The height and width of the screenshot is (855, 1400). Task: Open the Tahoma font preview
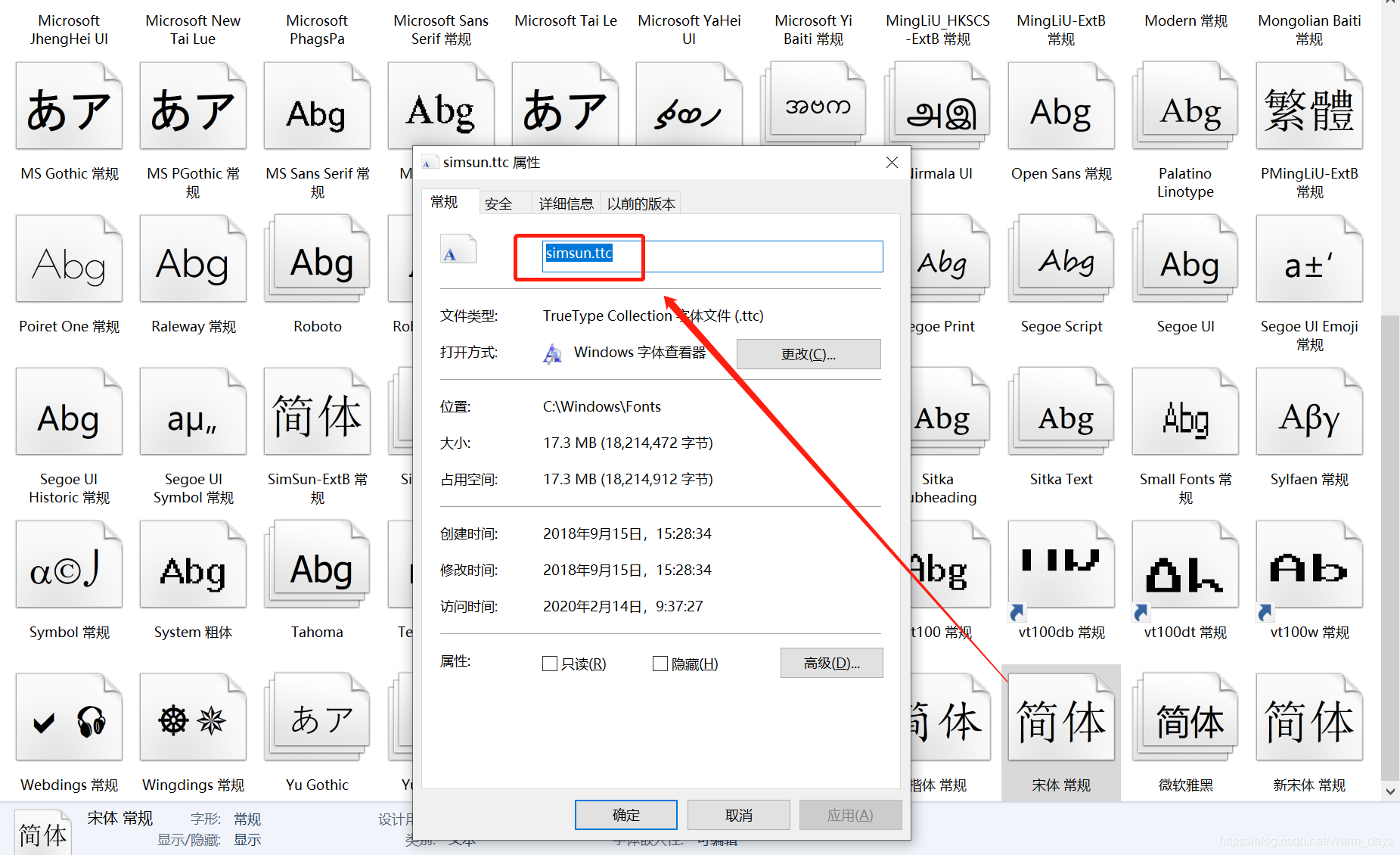pyautogui.click(x=317, y=564)
